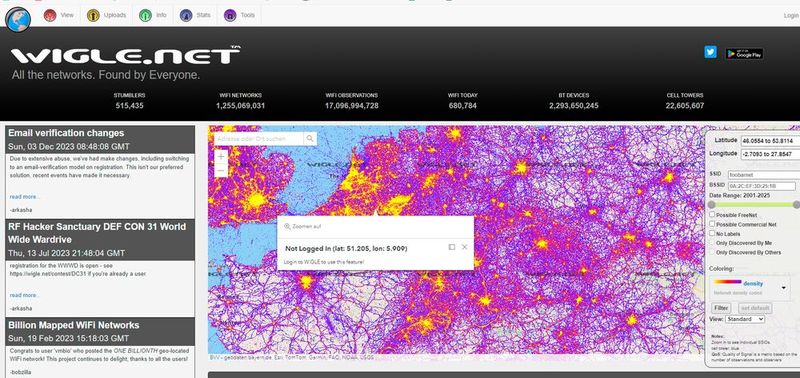Click the Latitude range field
The image size is (800, 378).
(771, 140)
